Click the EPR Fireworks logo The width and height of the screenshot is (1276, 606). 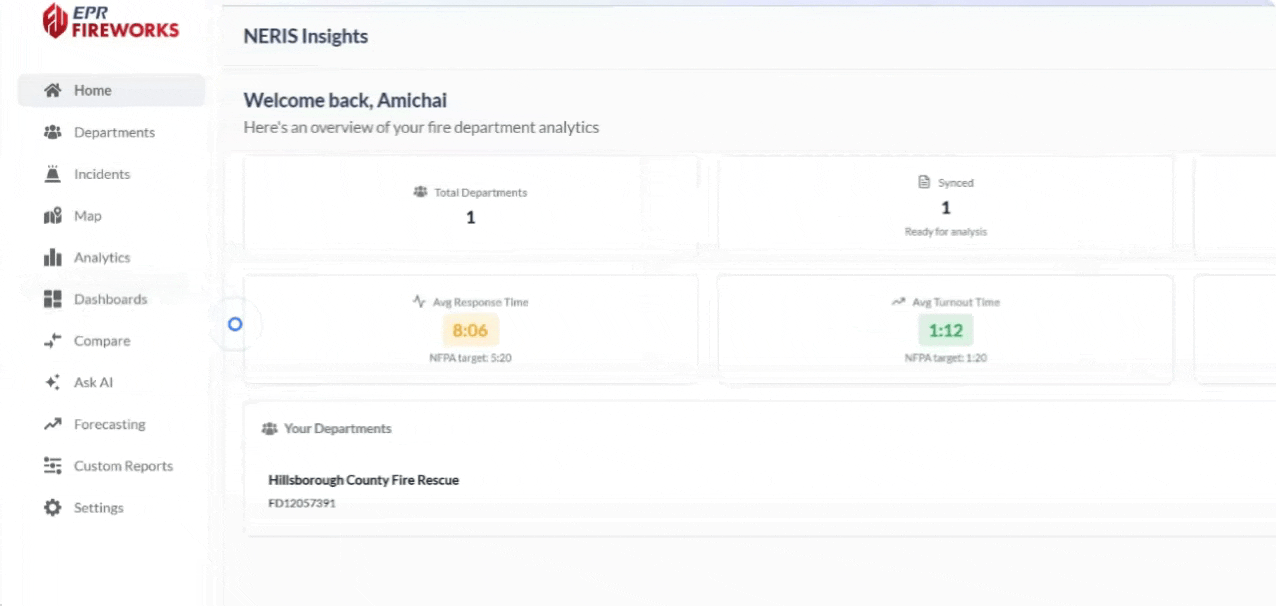[x=111, y=22]
